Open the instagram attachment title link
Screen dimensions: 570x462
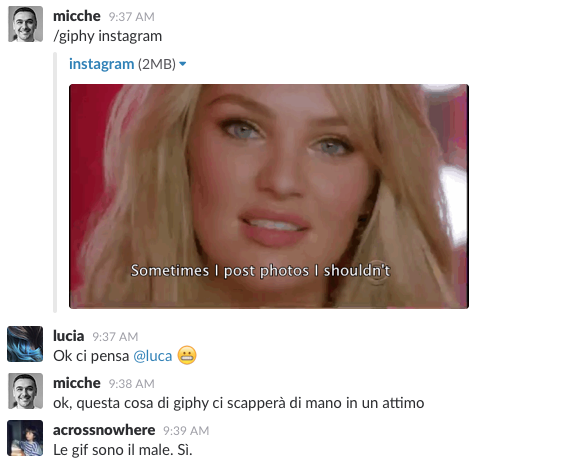101,64
